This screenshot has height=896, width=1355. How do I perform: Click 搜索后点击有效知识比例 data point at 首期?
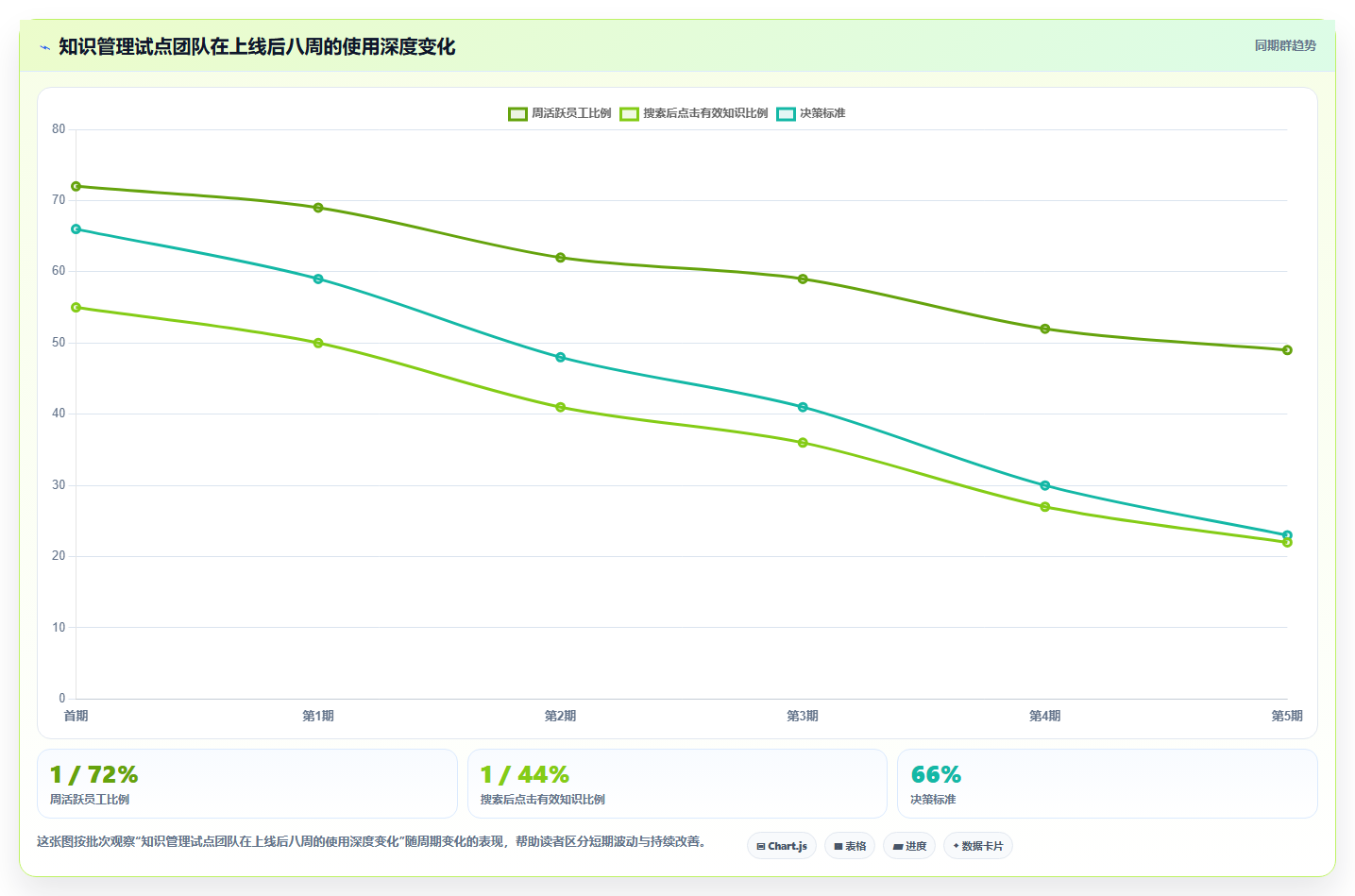pos(76,308)
